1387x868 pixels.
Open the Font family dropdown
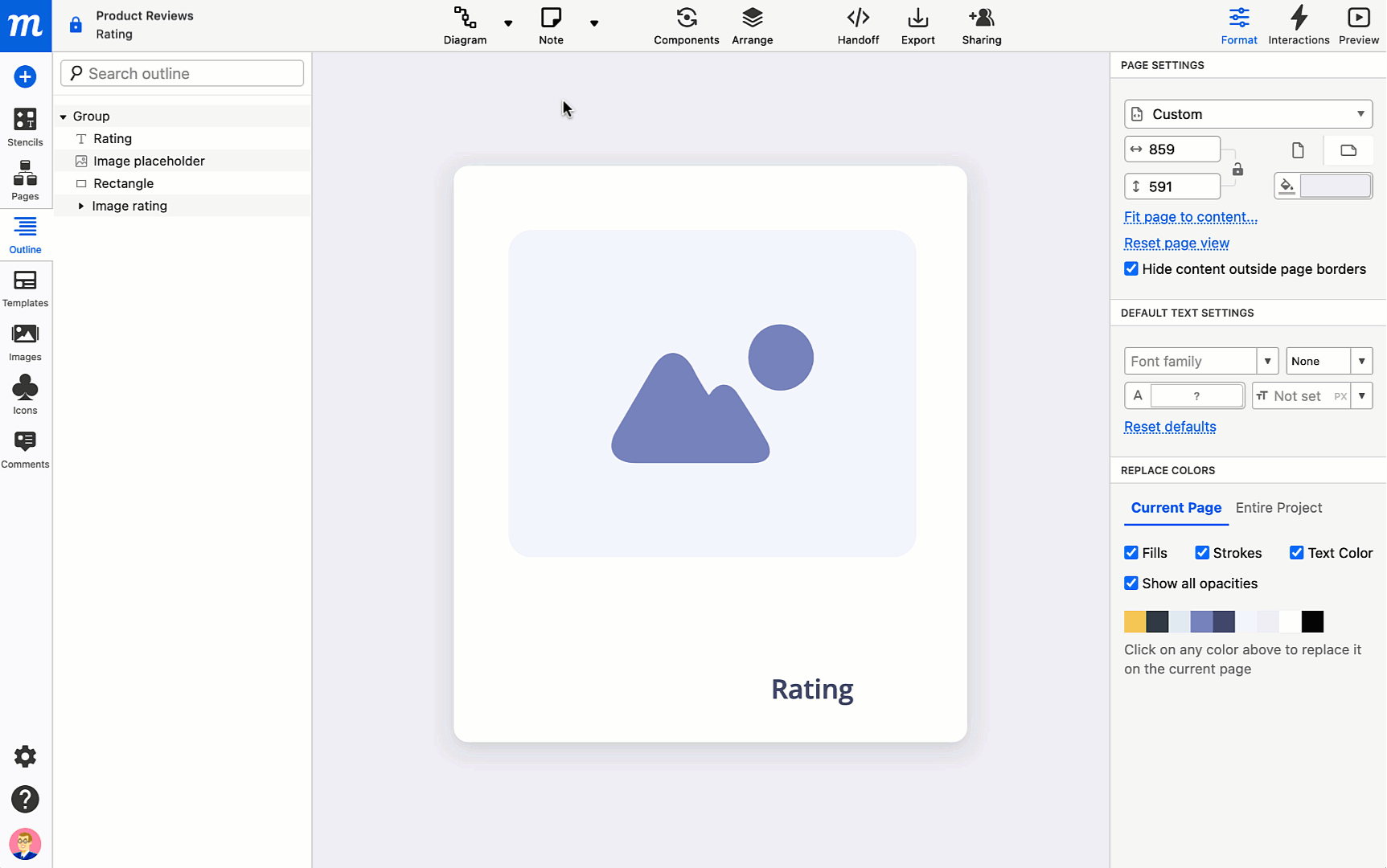coord(1267,362)
